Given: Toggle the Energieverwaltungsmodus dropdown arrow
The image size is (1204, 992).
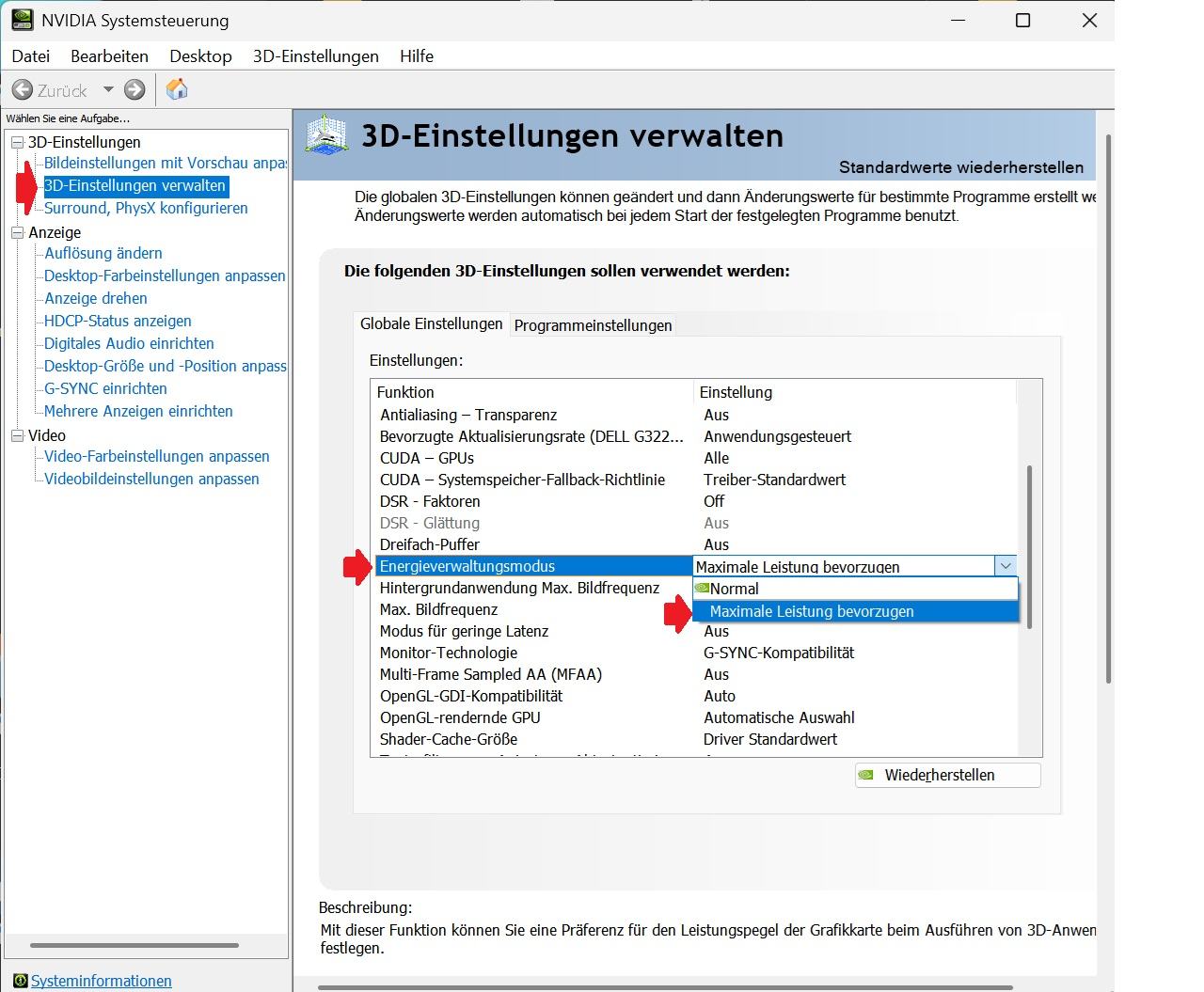Looking at the screenshot, I should (x=1006, y=566).
